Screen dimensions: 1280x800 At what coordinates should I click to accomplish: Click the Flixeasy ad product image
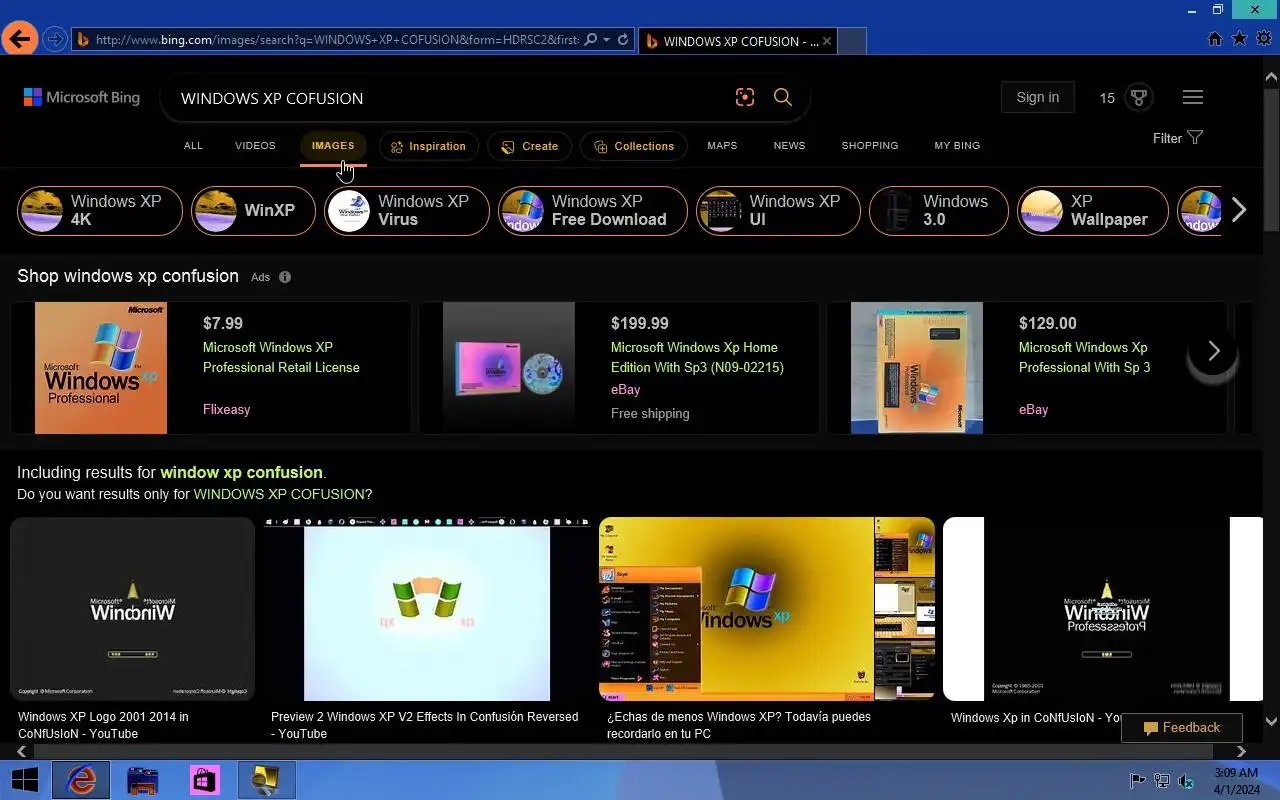(101, 368)
